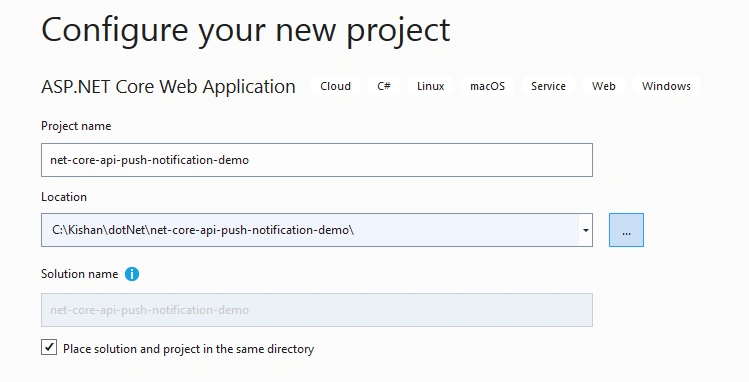Click the ASP.NET Core Web Application heading
The image size is (749, 382).
(168, 86)
